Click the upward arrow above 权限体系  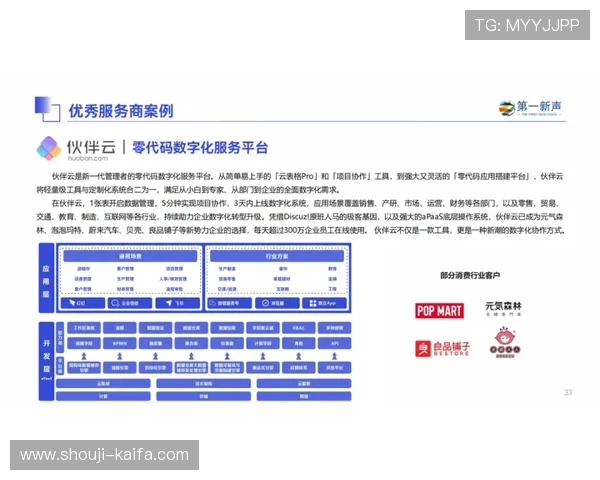[298, 356]
